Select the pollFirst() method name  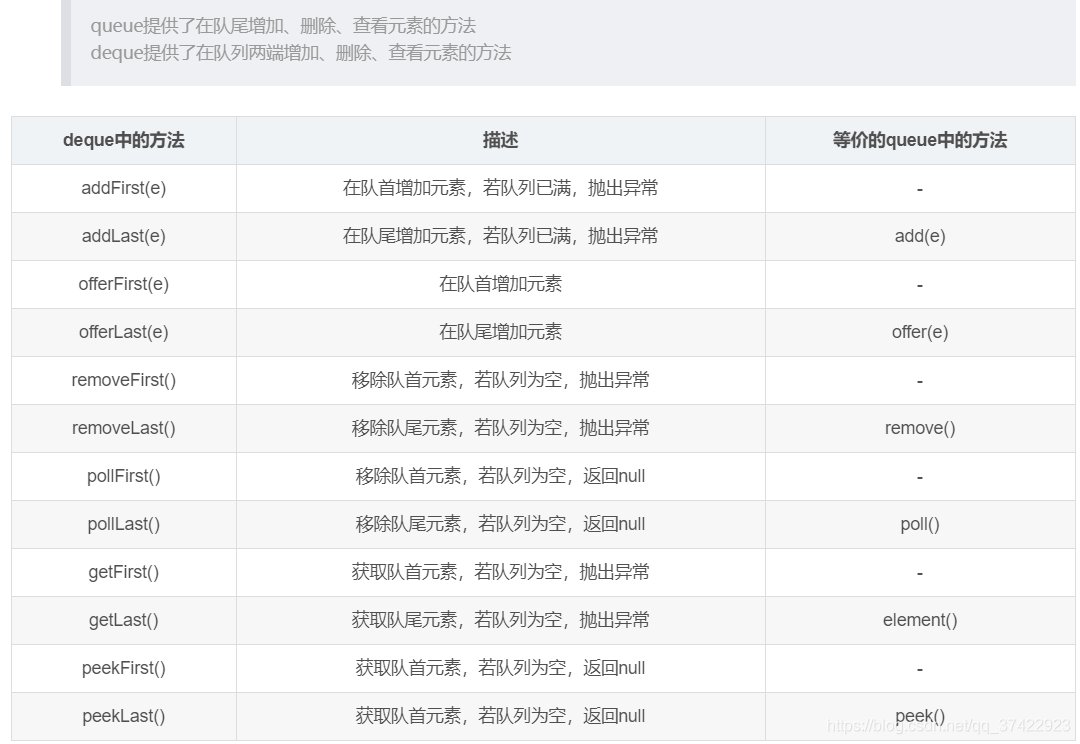[123, 476]
